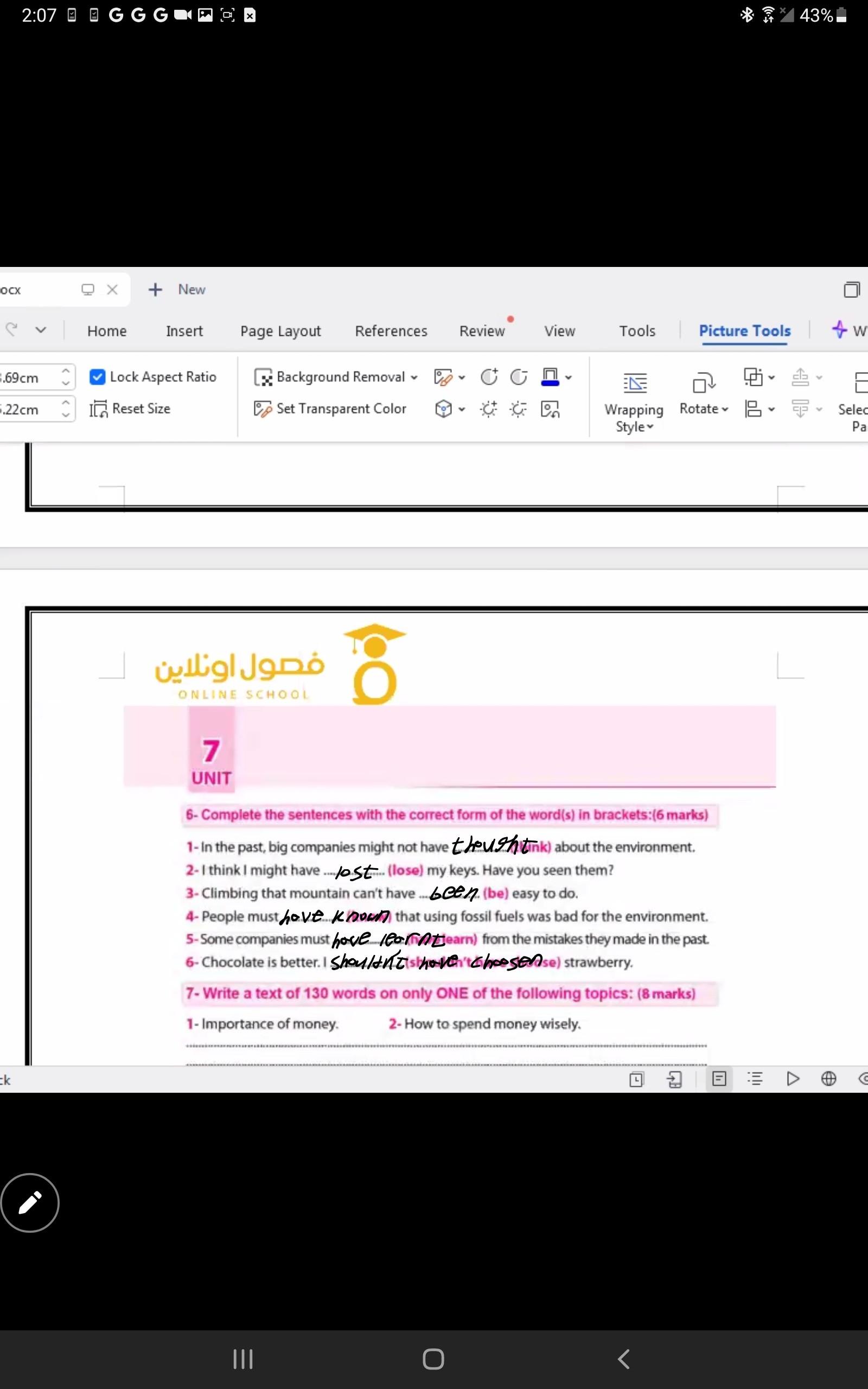Select the page layout view toggle
868x1389 pixels.
(x=719, y=1079)
